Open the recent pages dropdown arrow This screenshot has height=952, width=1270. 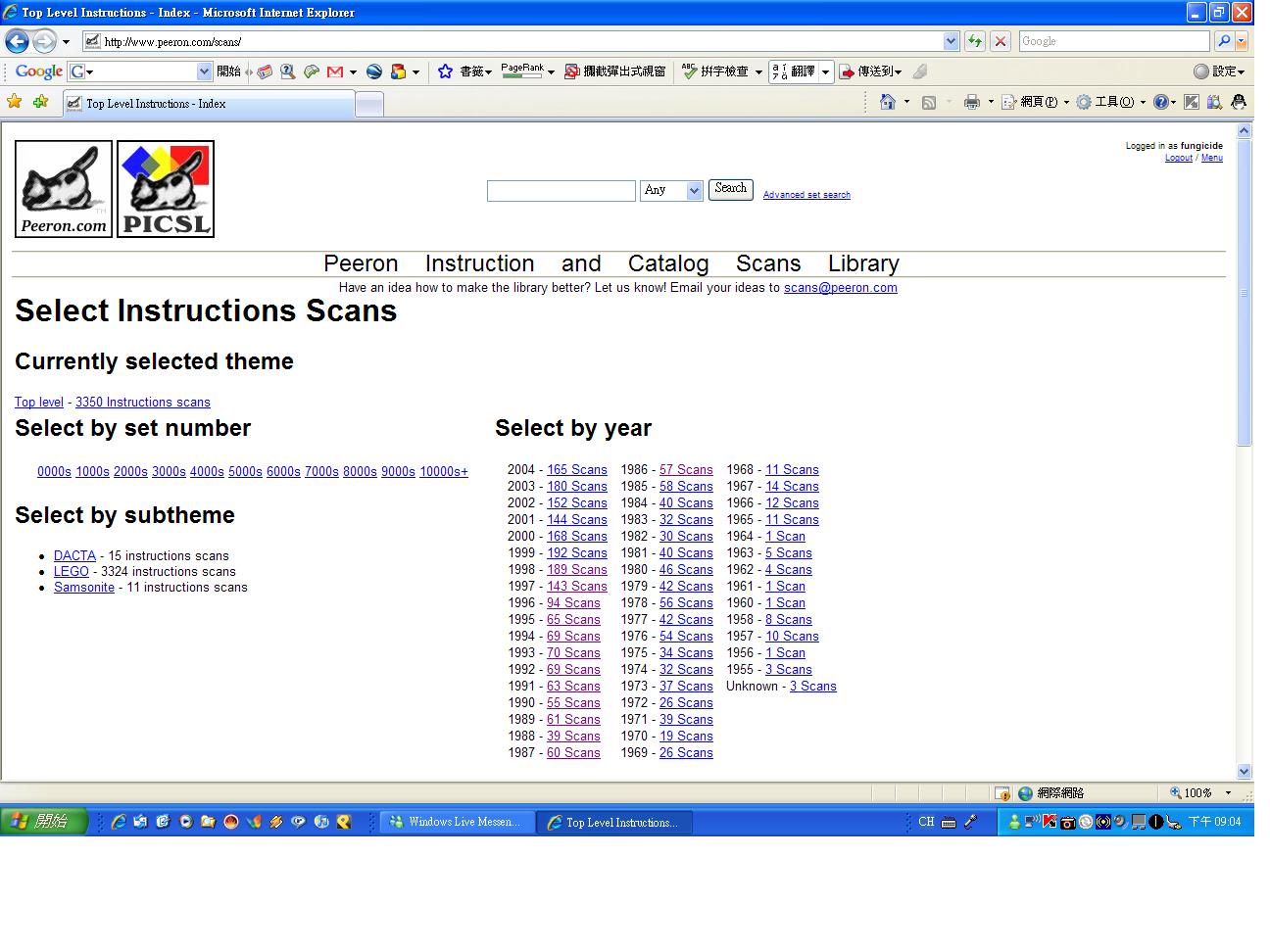[x=66, y=42]
